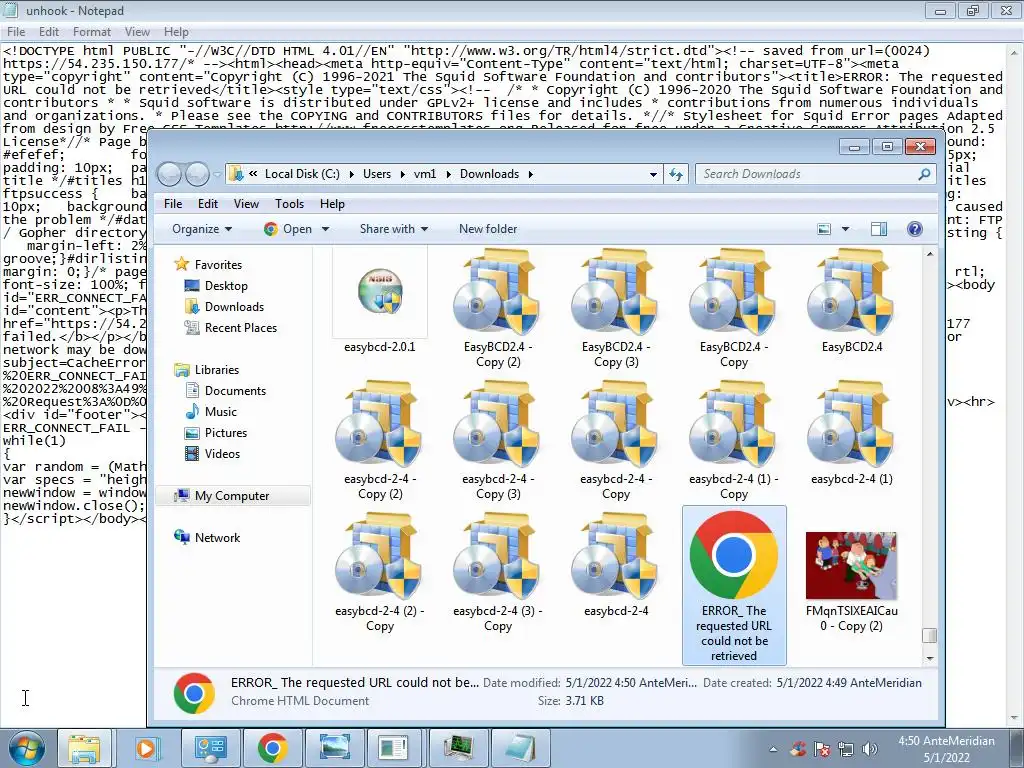Open Explorer's Help menu

pos(332,204)
